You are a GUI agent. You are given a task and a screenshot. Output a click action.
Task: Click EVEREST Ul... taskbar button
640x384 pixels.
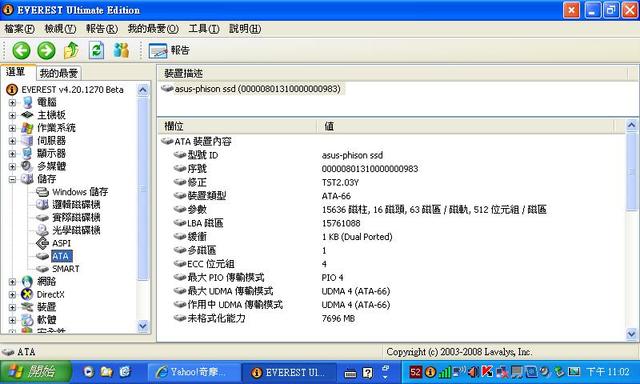289,372
